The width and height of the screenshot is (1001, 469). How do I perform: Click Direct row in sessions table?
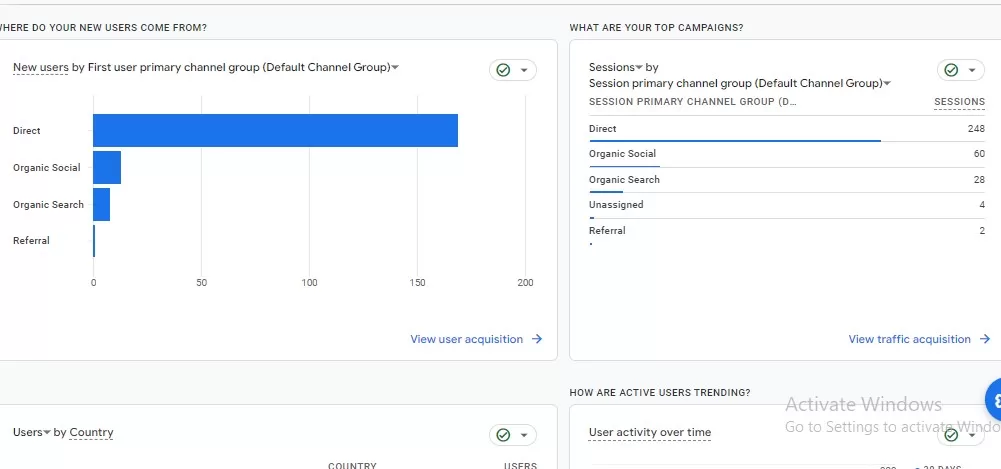[786, 130]
